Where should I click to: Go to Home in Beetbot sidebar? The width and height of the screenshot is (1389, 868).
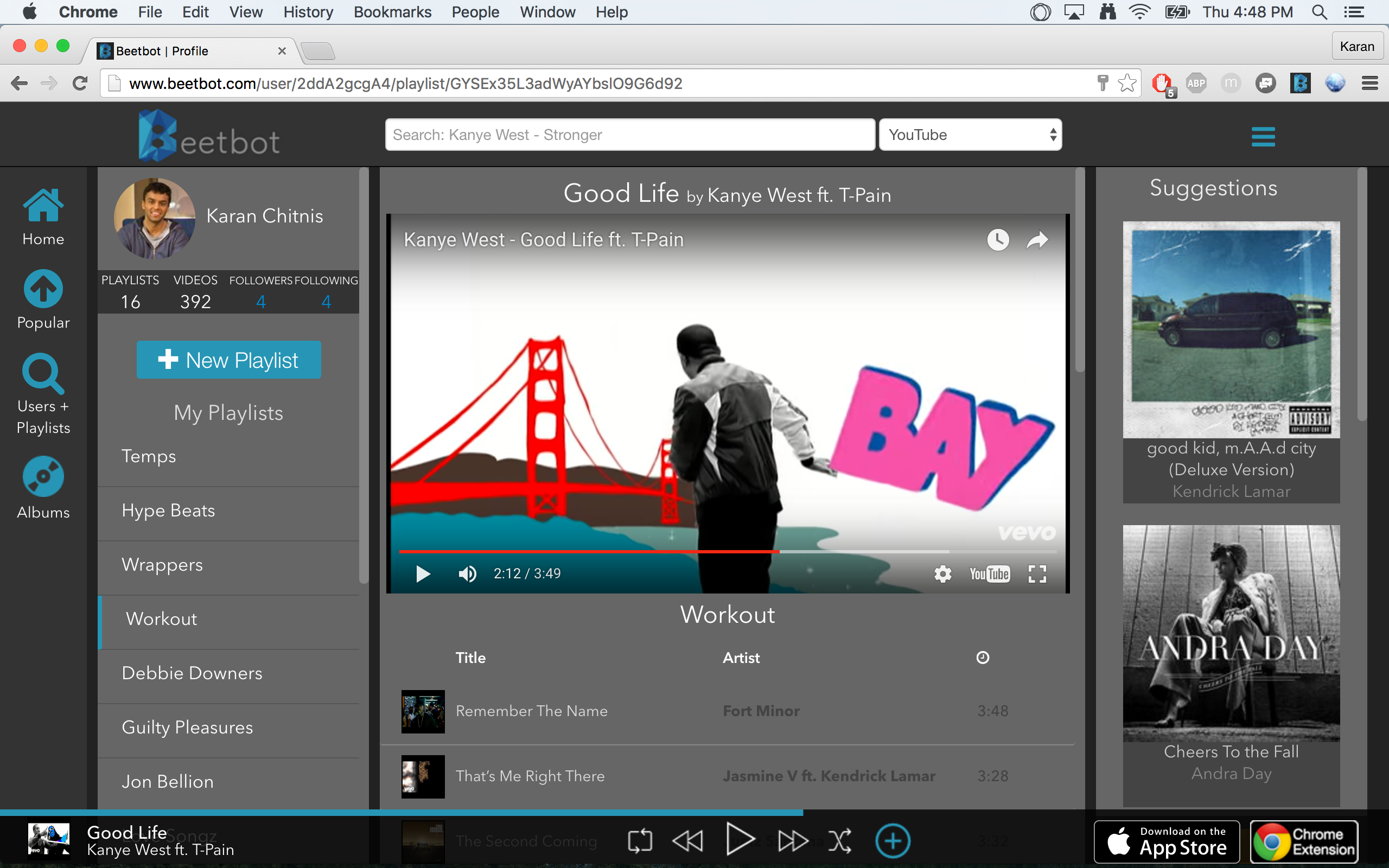click(x=43, y=206)
